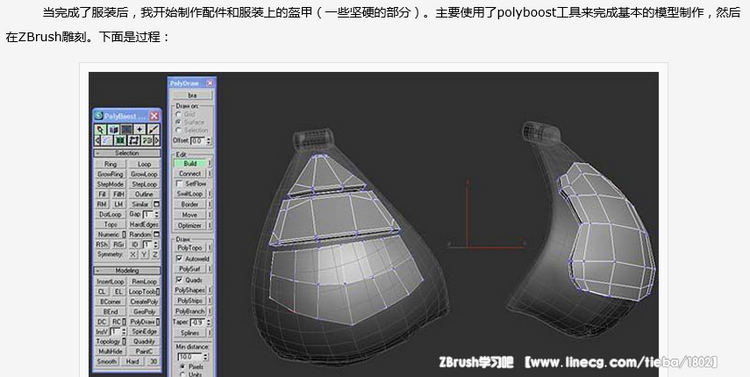Click the small settings button beside Build
Image resolution: width=750 pixels, height=377 pixels.
(x=210, y=164)
